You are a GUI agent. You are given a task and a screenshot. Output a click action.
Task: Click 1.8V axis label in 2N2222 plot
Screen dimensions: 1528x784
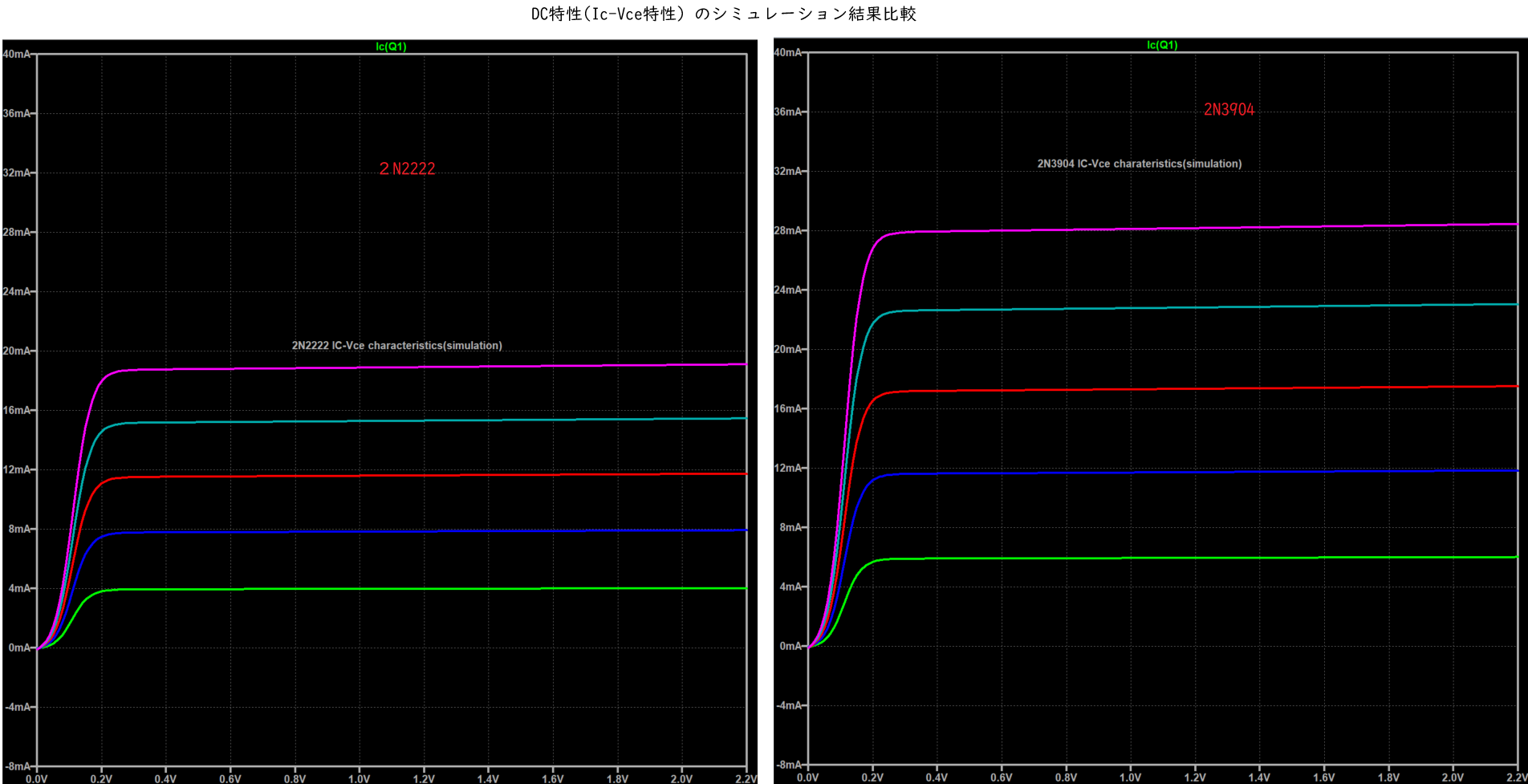pos(617,779)
